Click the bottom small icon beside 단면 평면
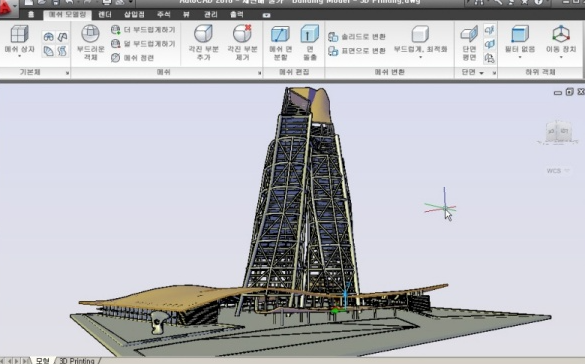 [489, 58]
